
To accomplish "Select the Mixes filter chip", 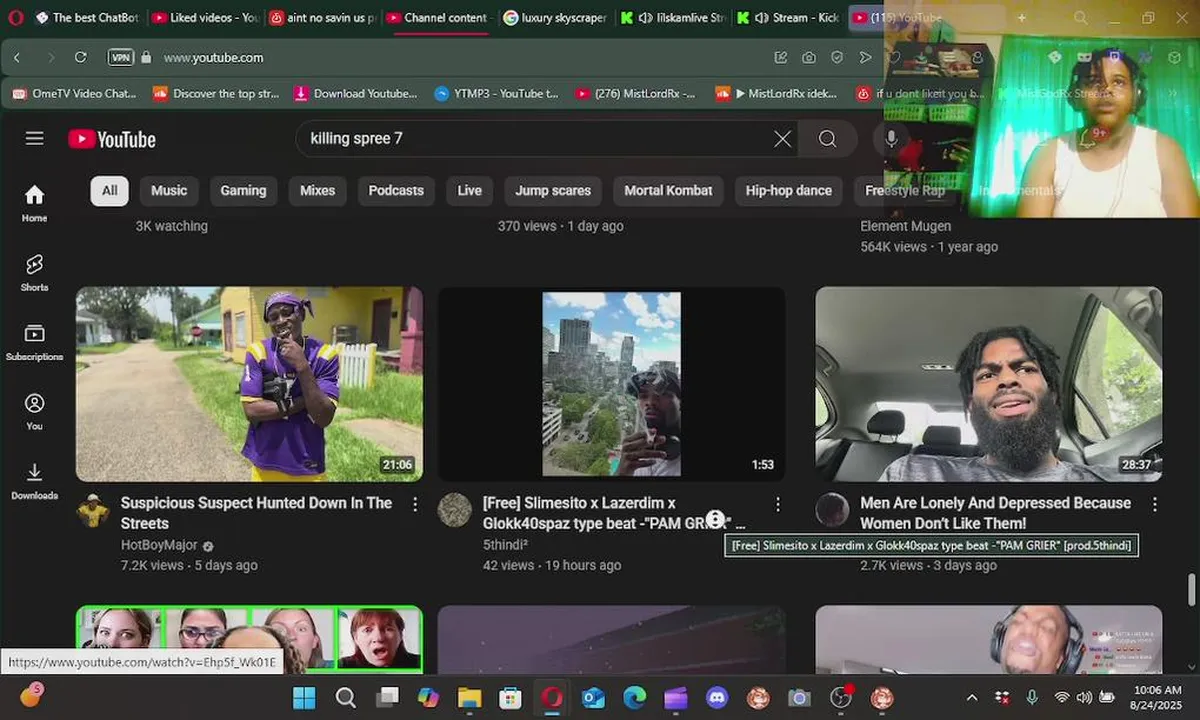I will point(317,190).
